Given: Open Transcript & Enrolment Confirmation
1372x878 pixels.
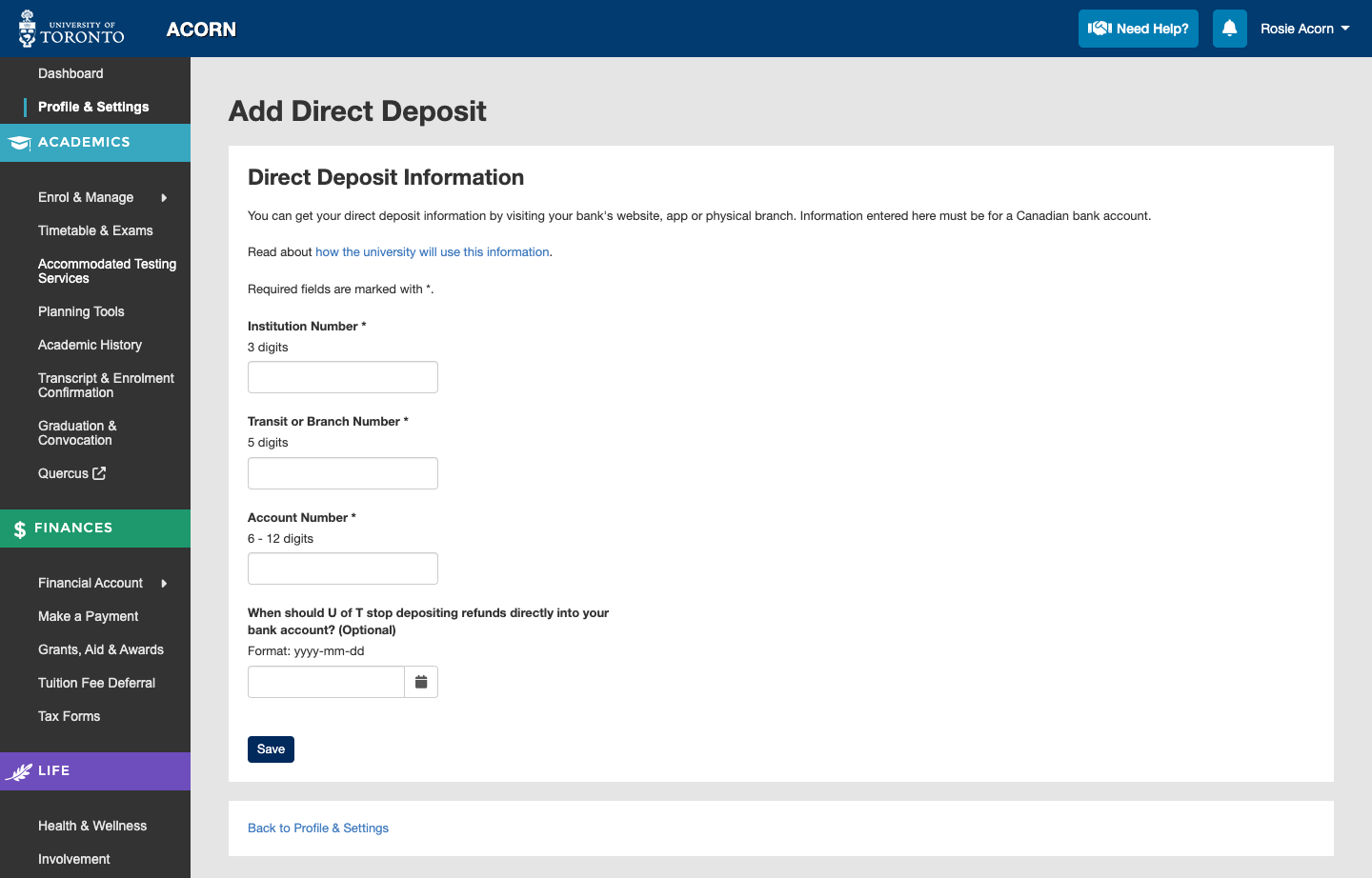Looking at the screenshot, I should click(x=106, y=386).
